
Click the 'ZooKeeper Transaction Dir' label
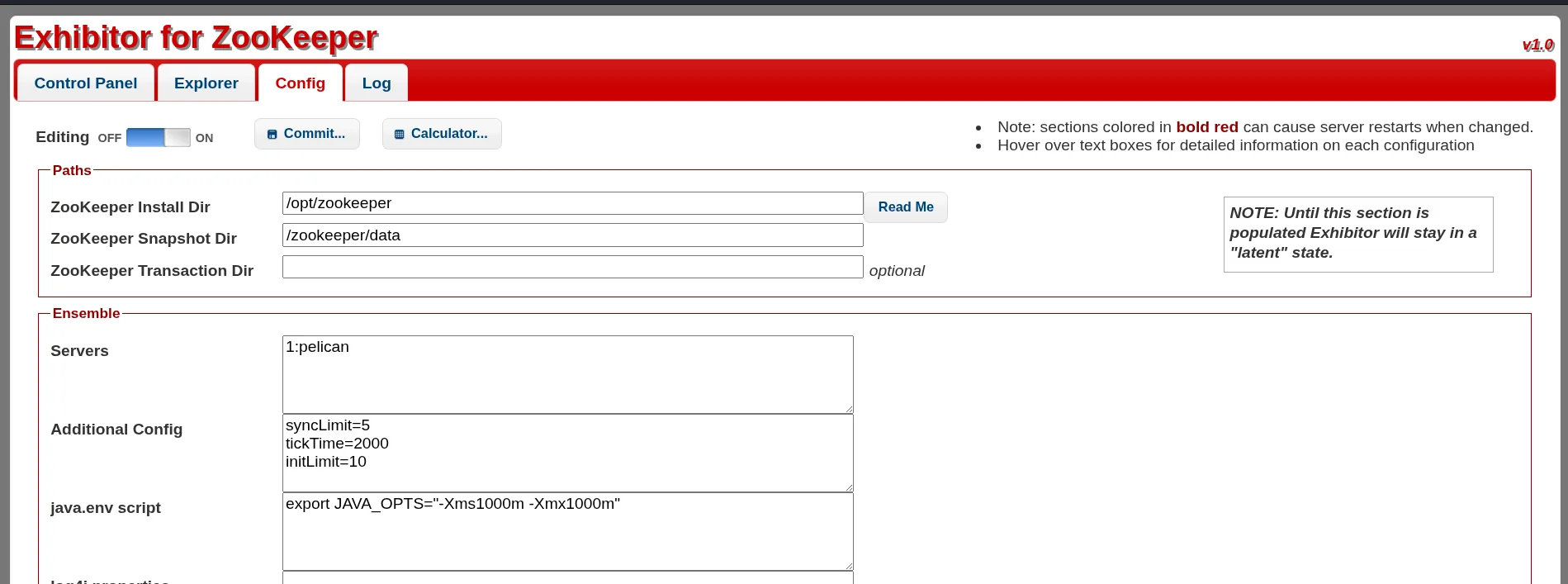coord(152,271)
